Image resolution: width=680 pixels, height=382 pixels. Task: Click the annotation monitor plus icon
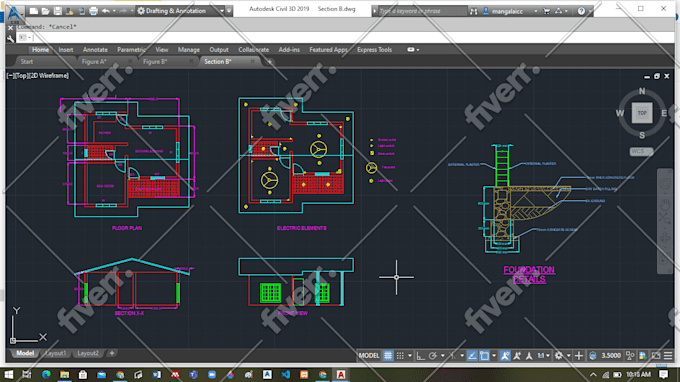pos(579,356)
